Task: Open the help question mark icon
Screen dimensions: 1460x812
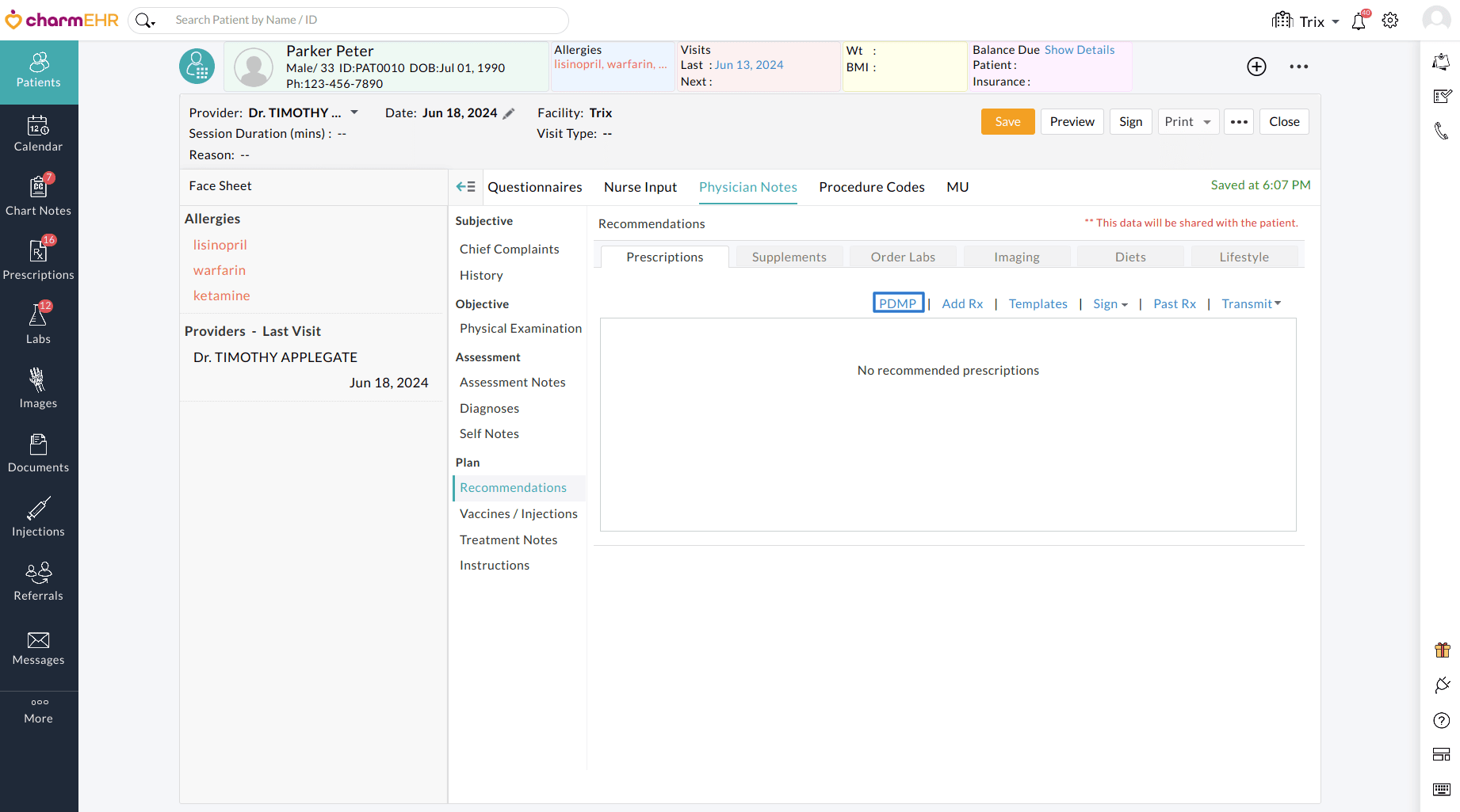Action: [1442, 721]
